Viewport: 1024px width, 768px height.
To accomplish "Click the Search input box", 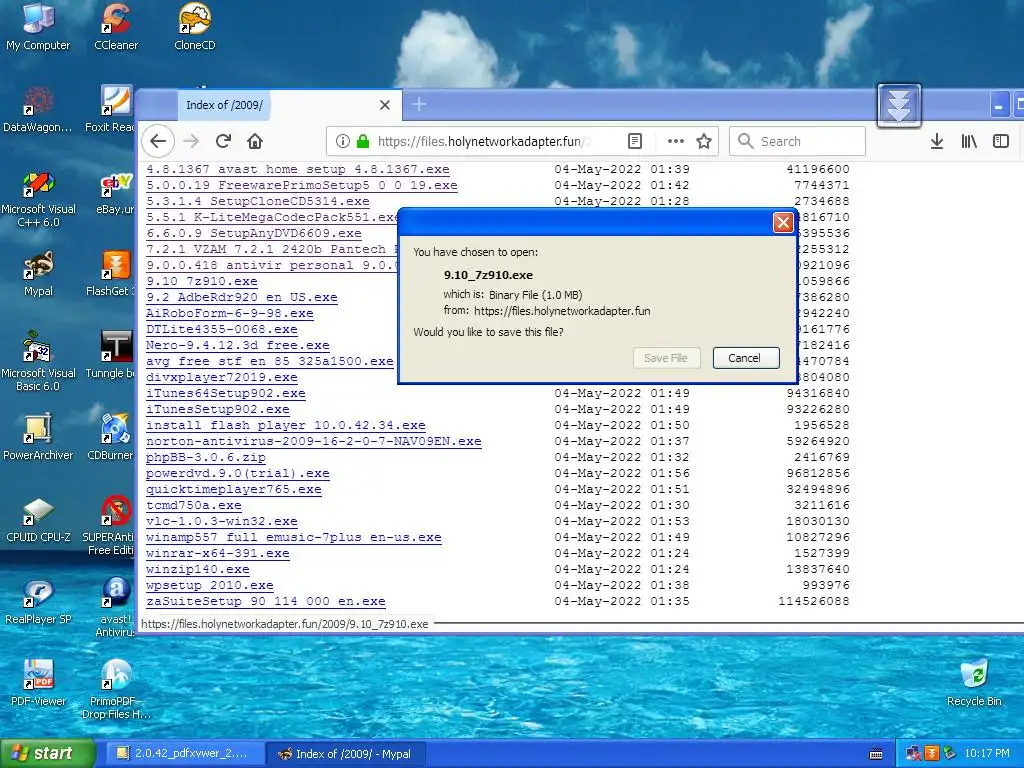I will (797, 141).
